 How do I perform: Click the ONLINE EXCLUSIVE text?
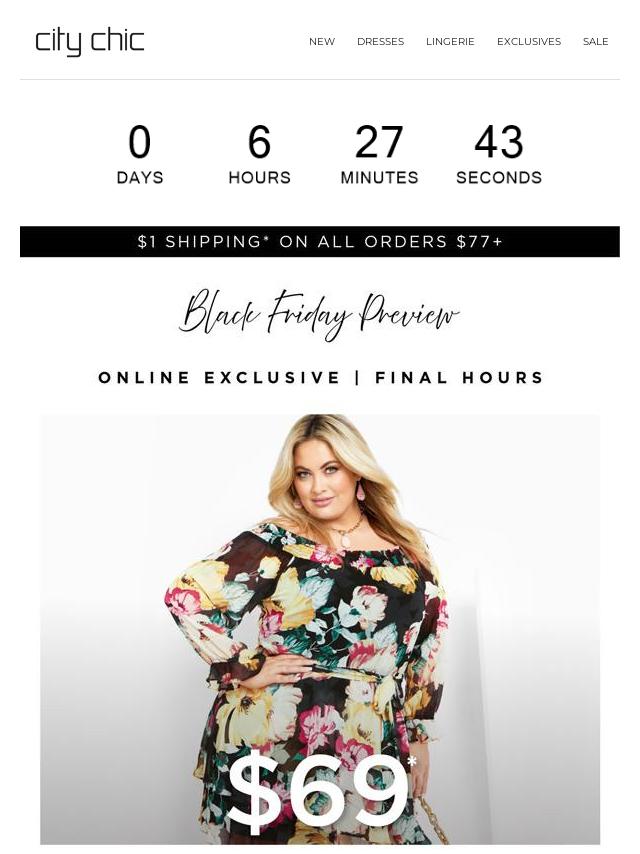219,377
